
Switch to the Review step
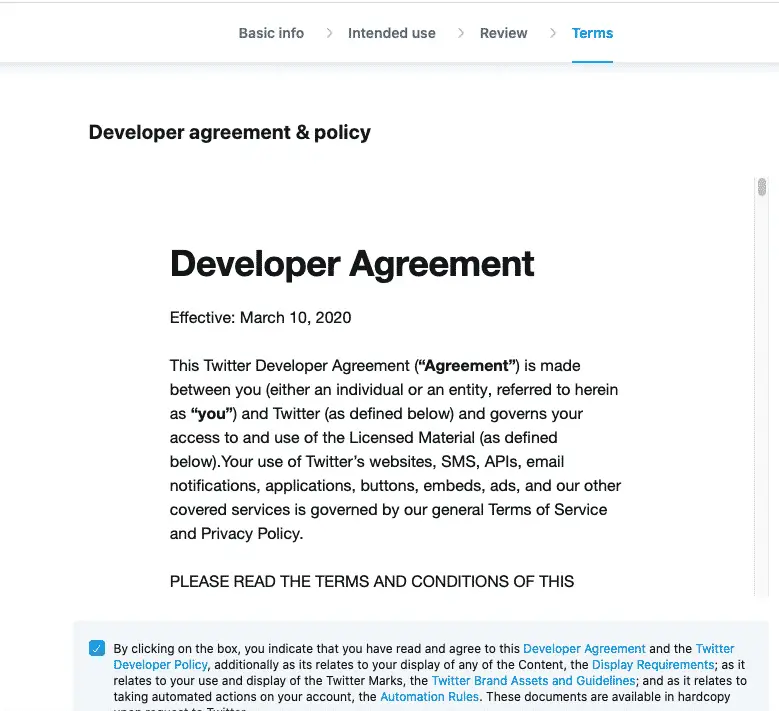(x=503, y=33)
